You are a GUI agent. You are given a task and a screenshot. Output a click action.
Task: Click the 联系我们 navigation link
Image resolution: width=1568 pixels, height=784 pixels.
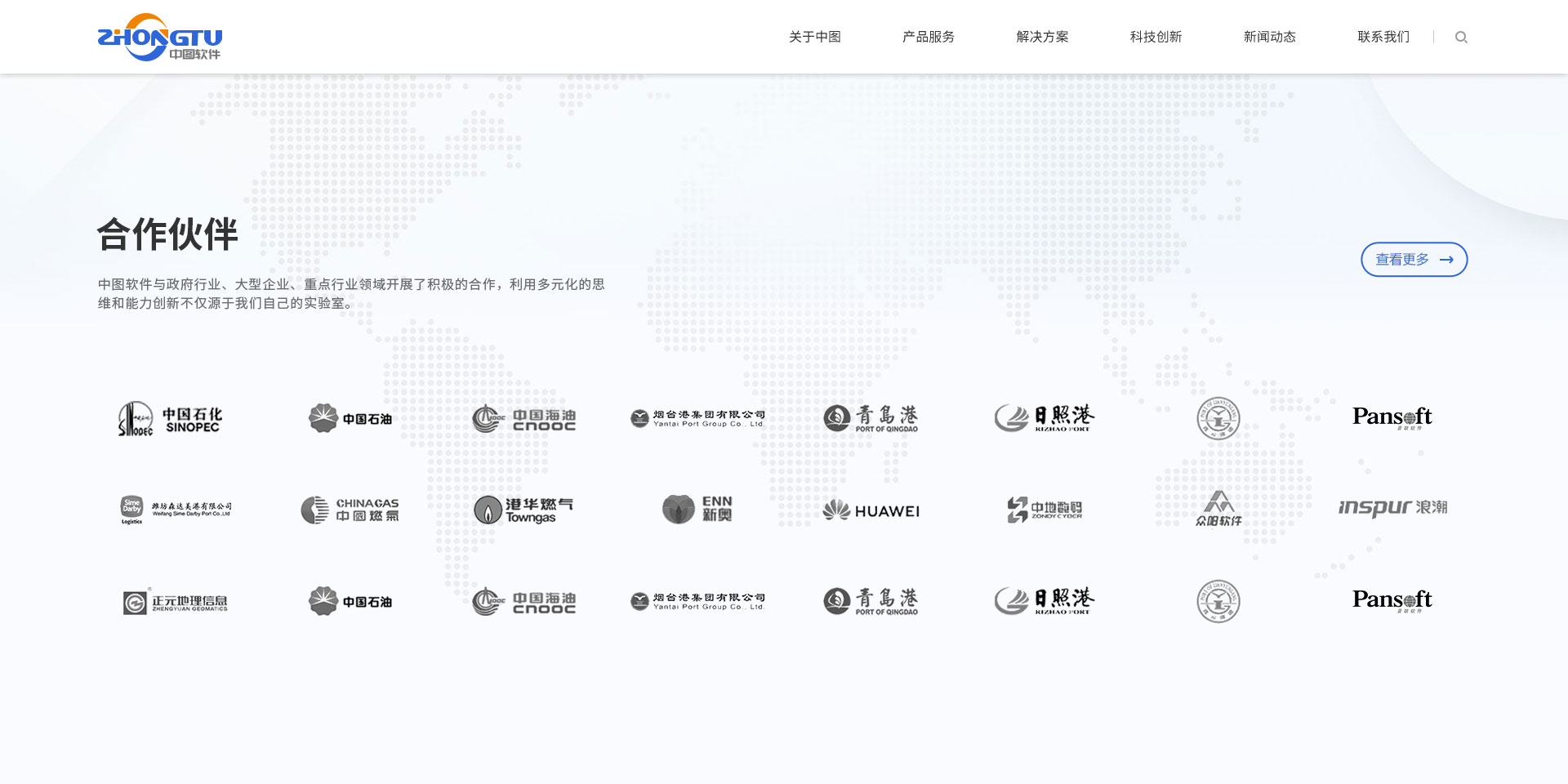pyautogui.click(x=1383, y=37)
